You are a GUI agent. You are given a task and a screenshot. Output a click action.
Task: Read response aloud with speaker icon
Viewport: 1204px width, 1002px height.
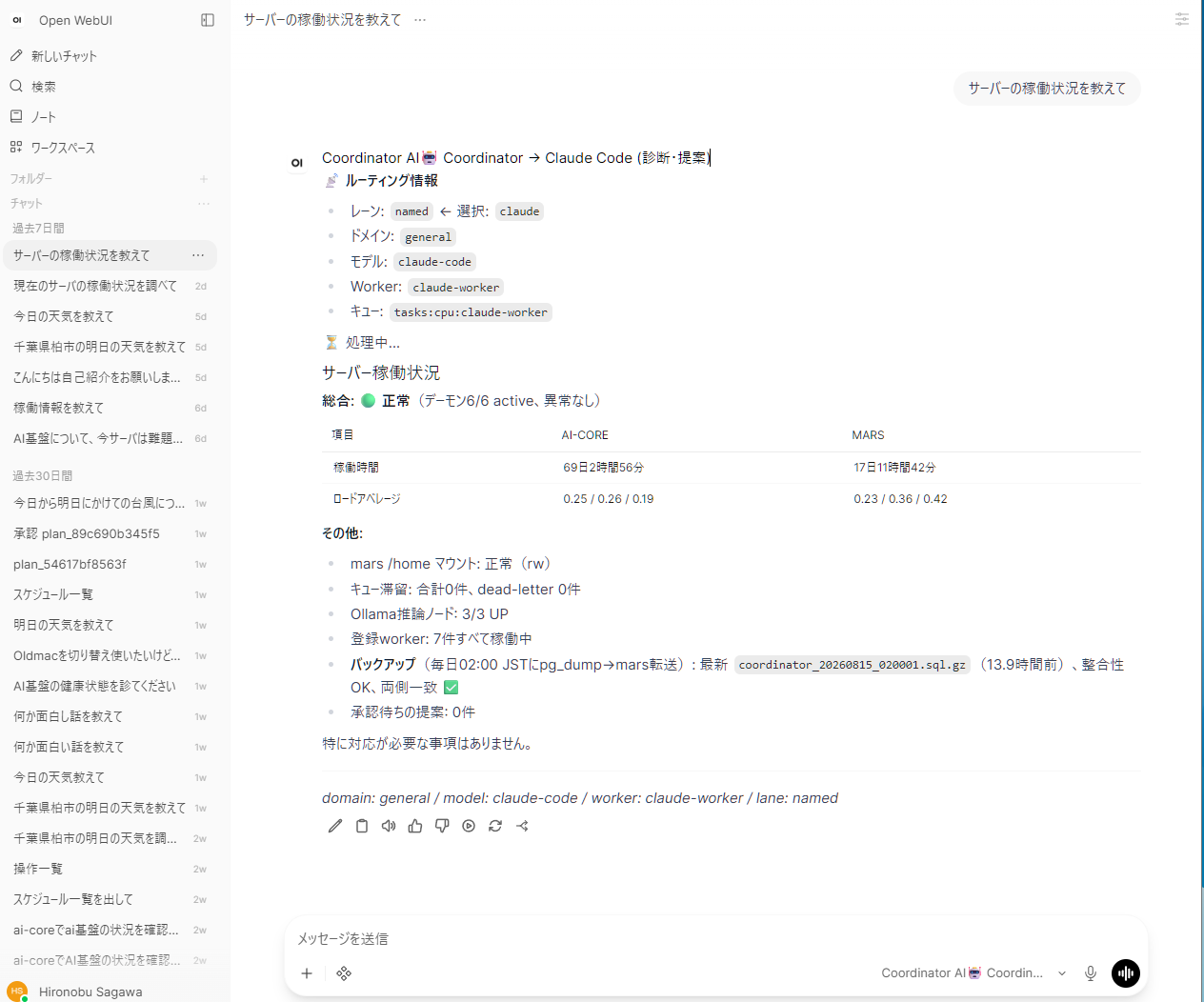(389, 826)
